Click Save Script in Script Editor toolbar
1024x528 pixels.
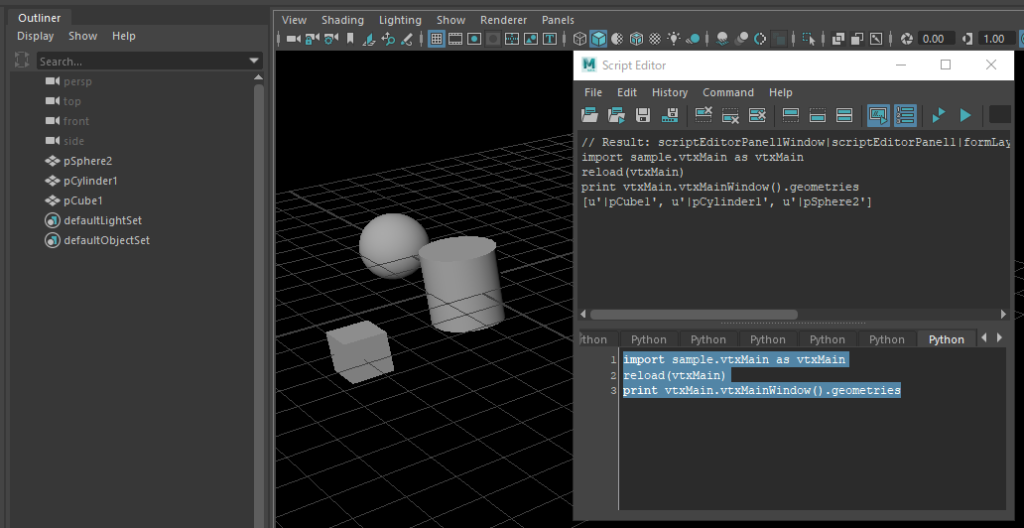click(x=643, y=116)
